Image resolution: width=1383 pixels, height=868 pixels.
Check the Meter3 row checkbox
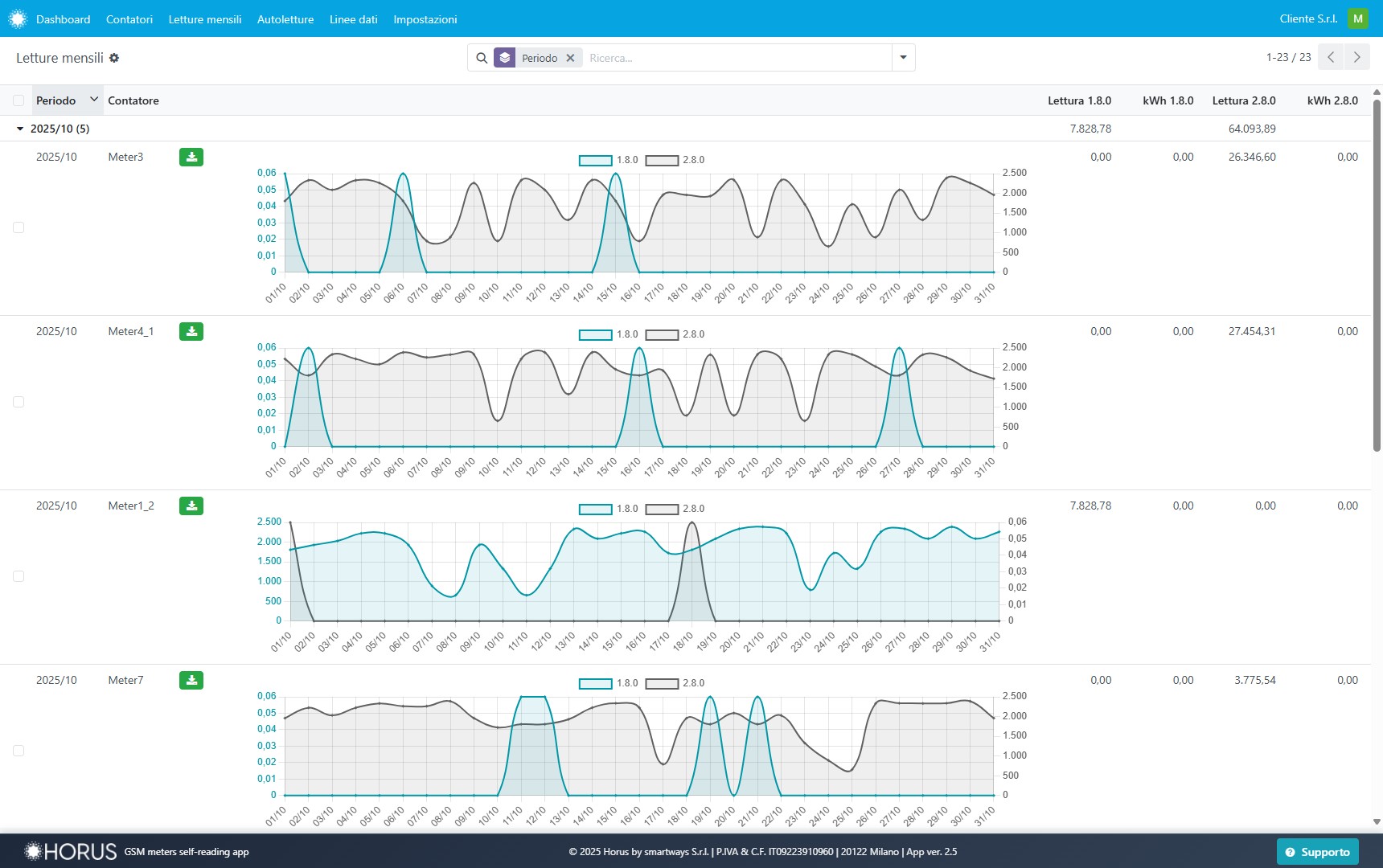click(x=18, y=227)
